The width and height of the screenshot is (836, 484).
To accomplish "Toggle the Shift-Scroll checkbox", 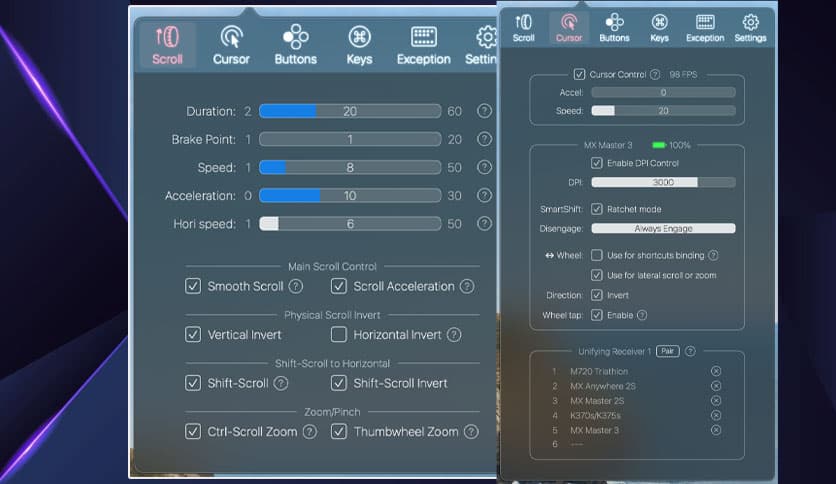I will tap(193, 383).
